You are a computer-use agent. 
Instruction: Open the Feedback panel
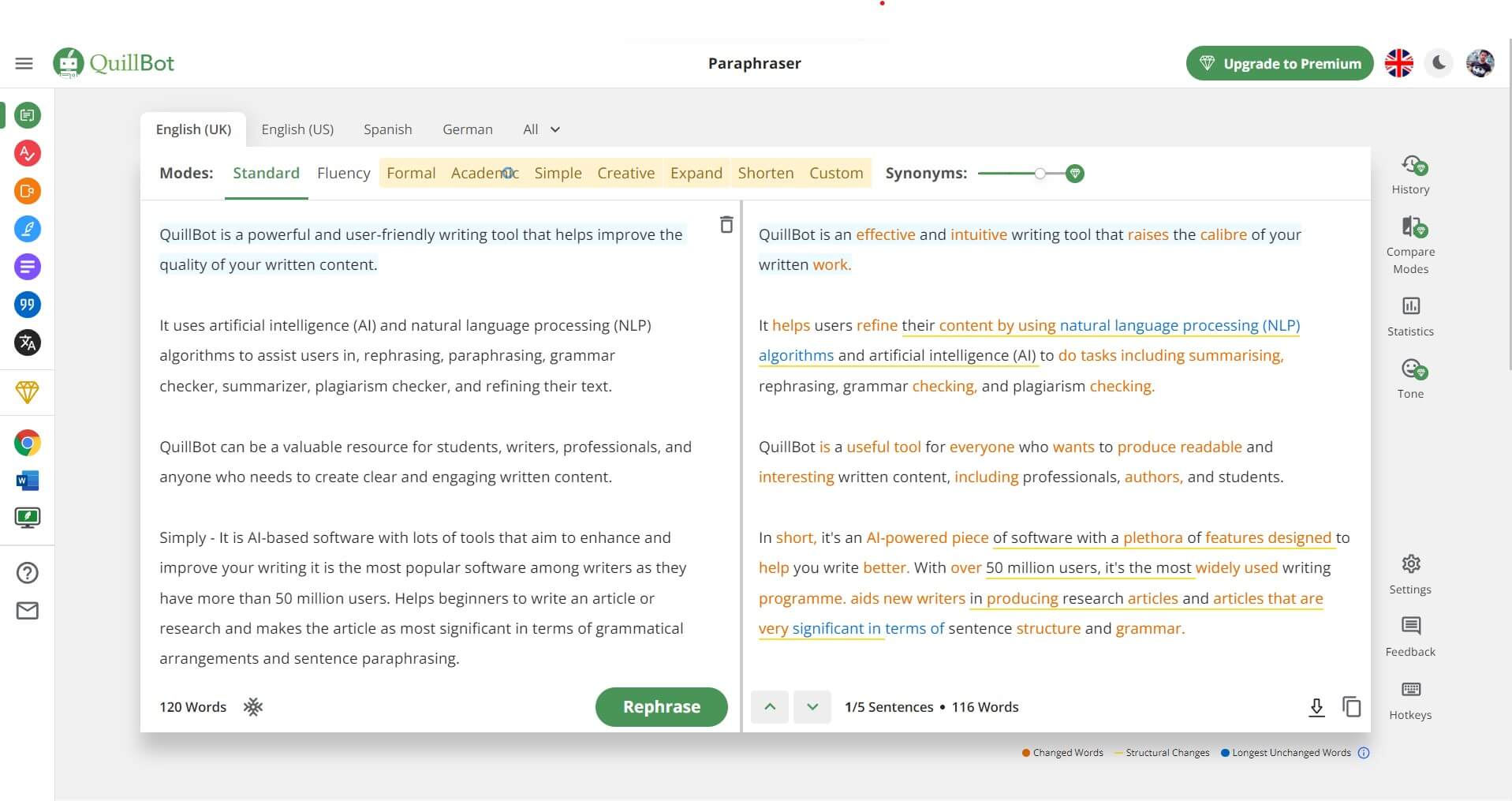(x=1410, y=637)
